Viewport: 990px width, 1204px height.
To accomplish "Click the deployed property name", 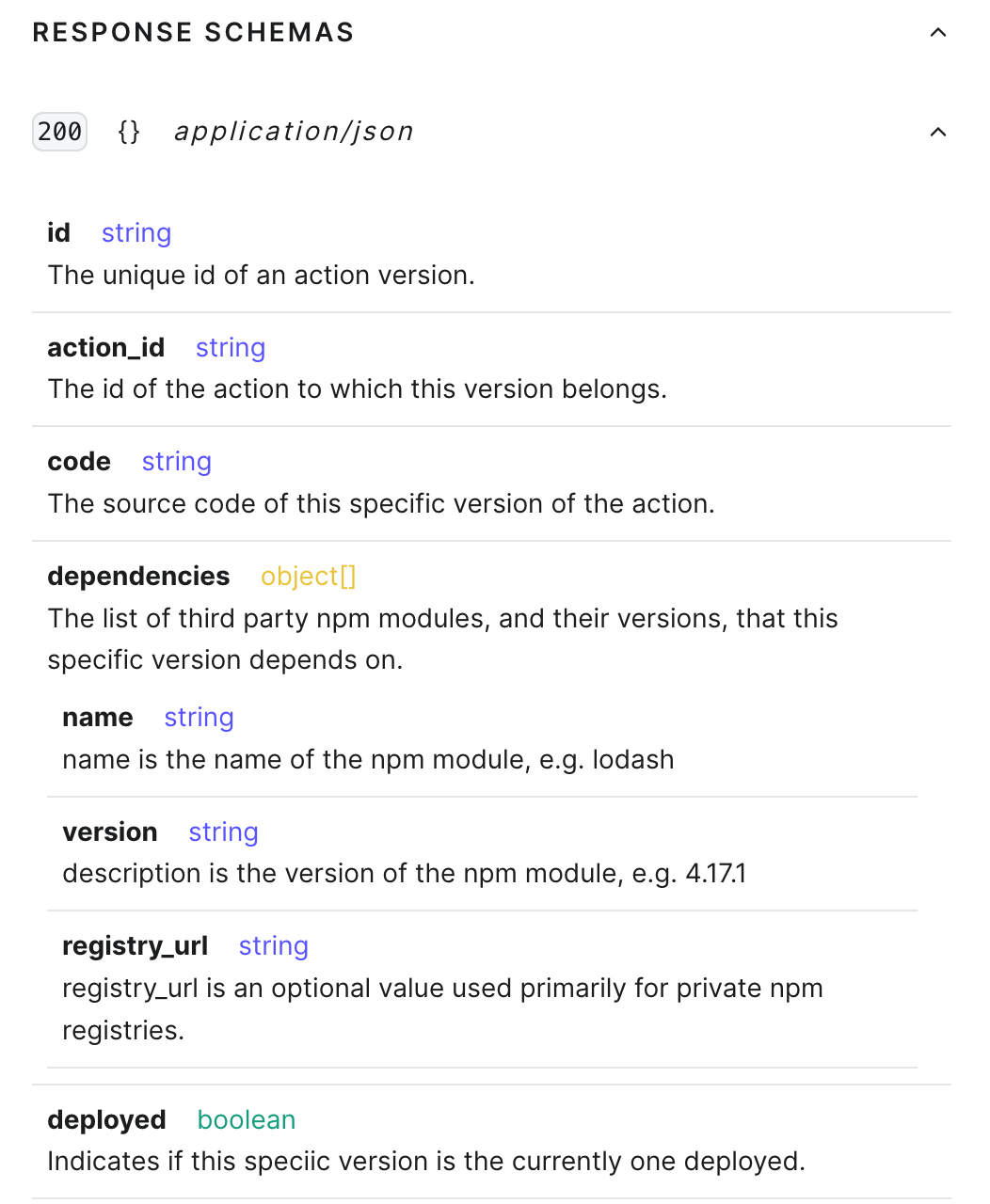I will 106,1119.
